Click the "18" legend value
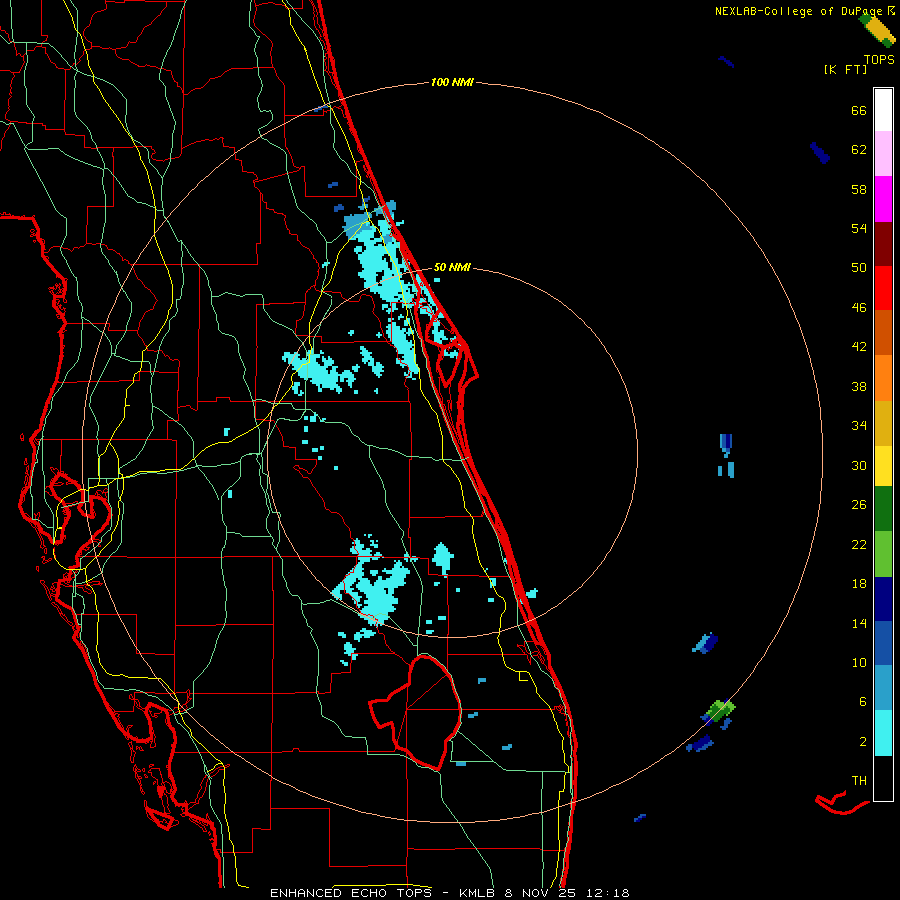 [859, 584]
